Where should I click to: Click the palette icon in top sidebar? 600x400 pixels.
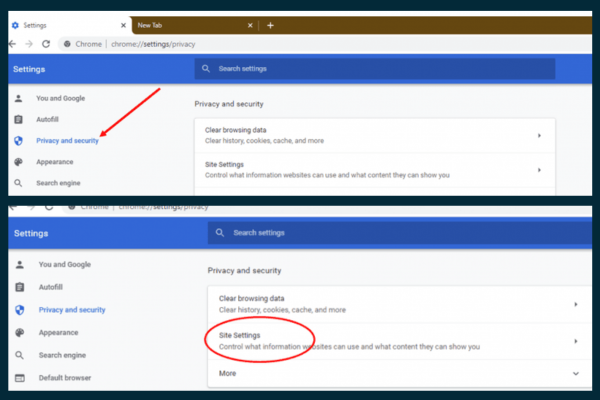[18, 162]
